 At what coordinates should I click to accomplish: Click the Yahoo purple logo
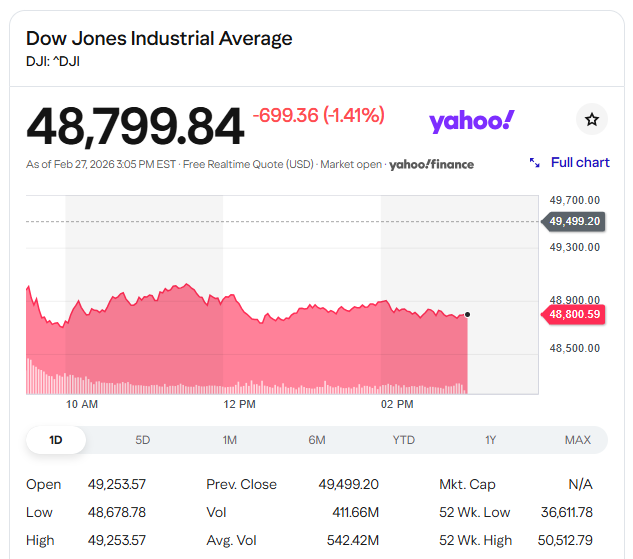471,121
